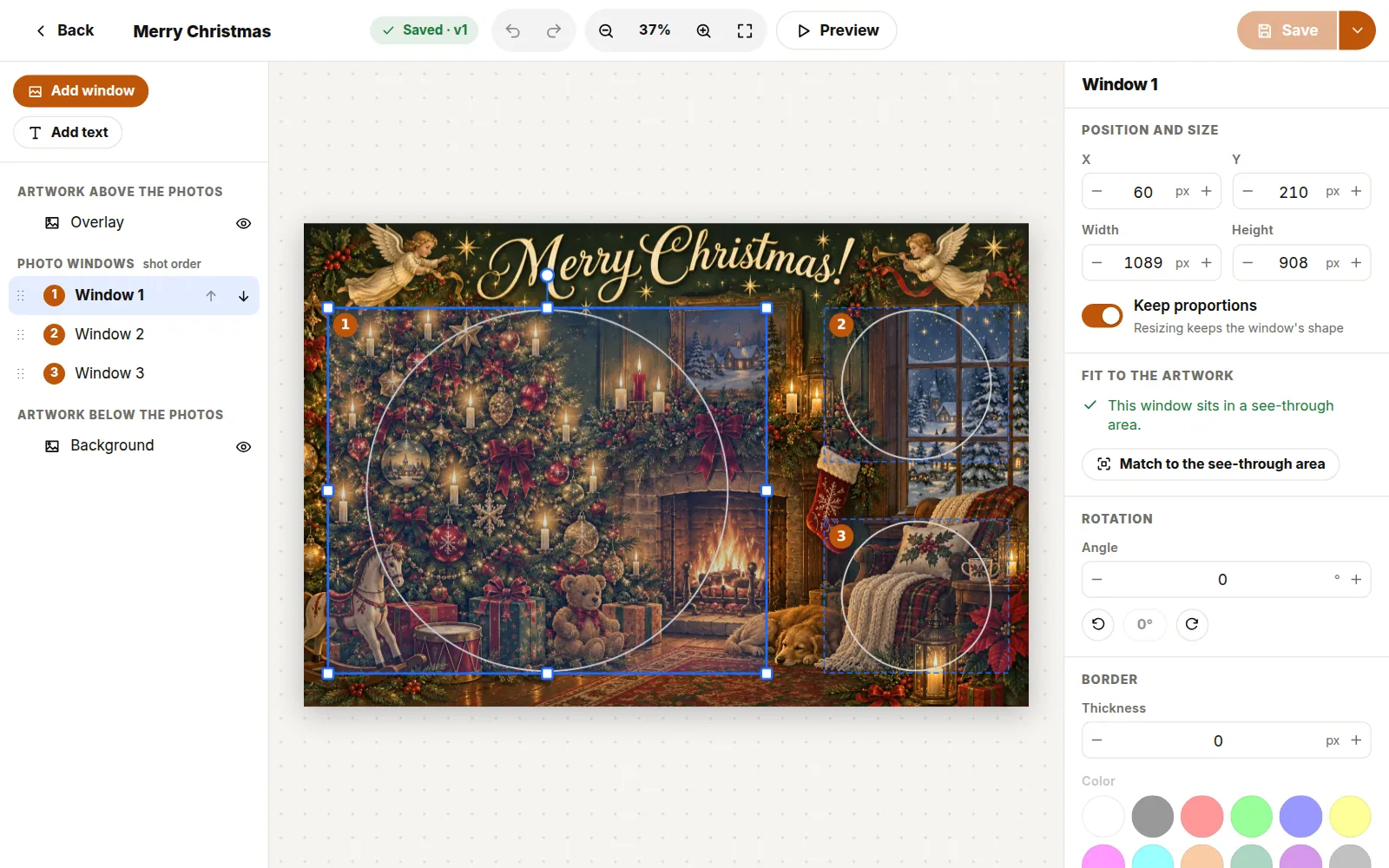Move Window 1 down in shot order
This screenshot has width=1389, height=868.
(x=244, y=296)
